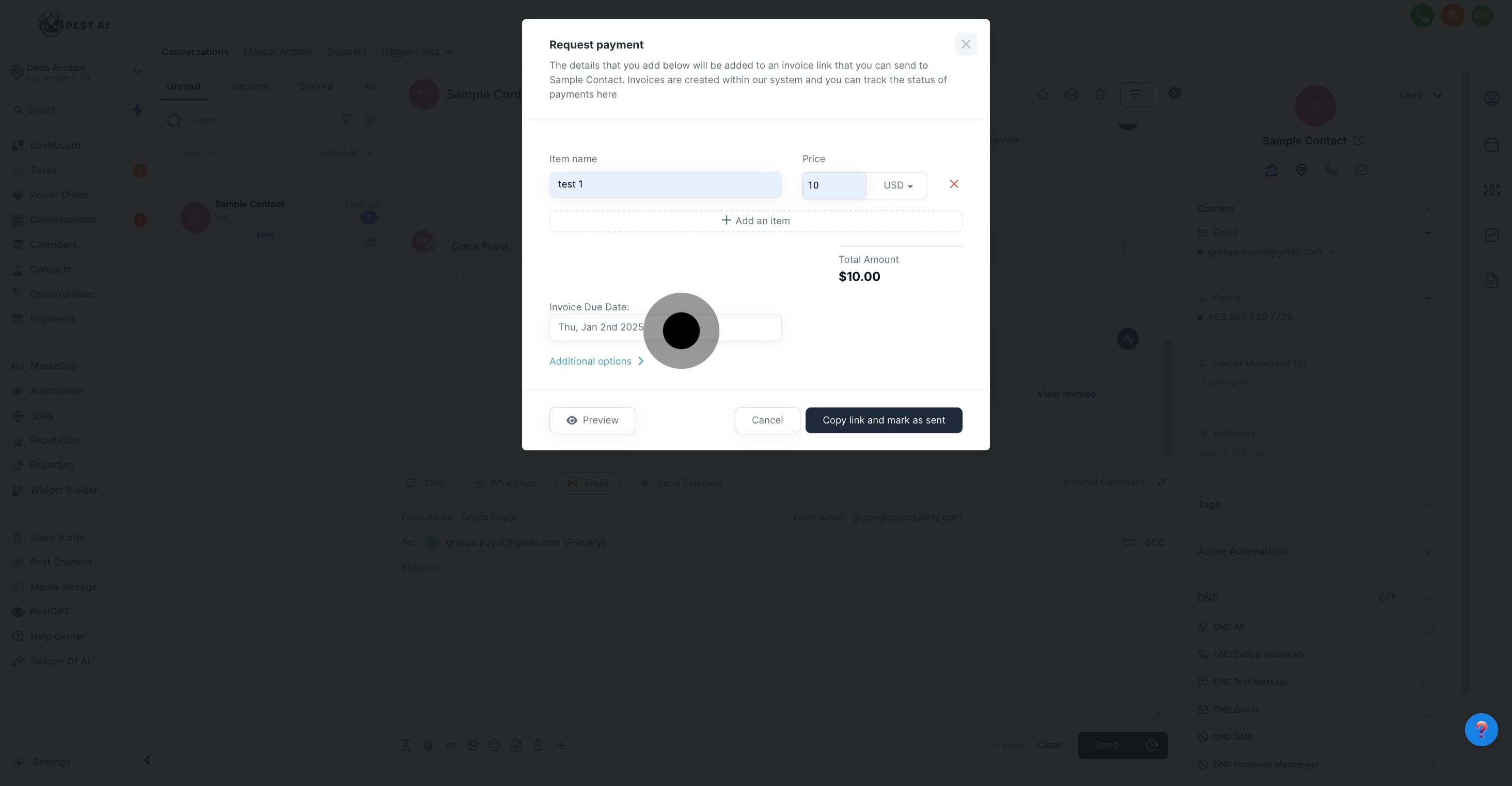Star the Sample Contact conversation
1512x786 pixels.
[x=1043, y=95]
